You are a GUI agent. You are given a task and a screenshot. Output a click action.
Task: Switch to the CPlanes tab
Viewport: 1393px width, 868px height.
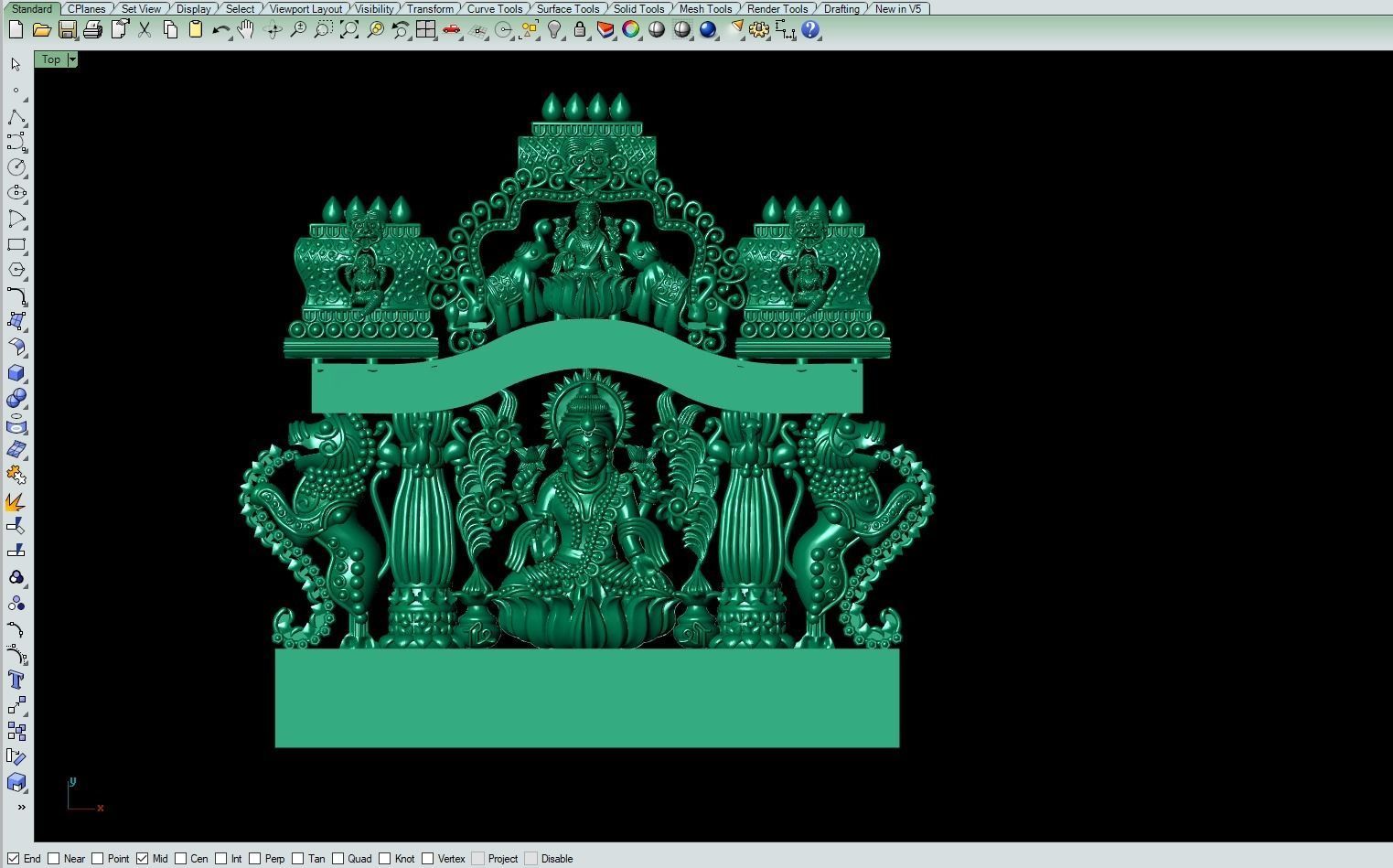pos(87,8)
